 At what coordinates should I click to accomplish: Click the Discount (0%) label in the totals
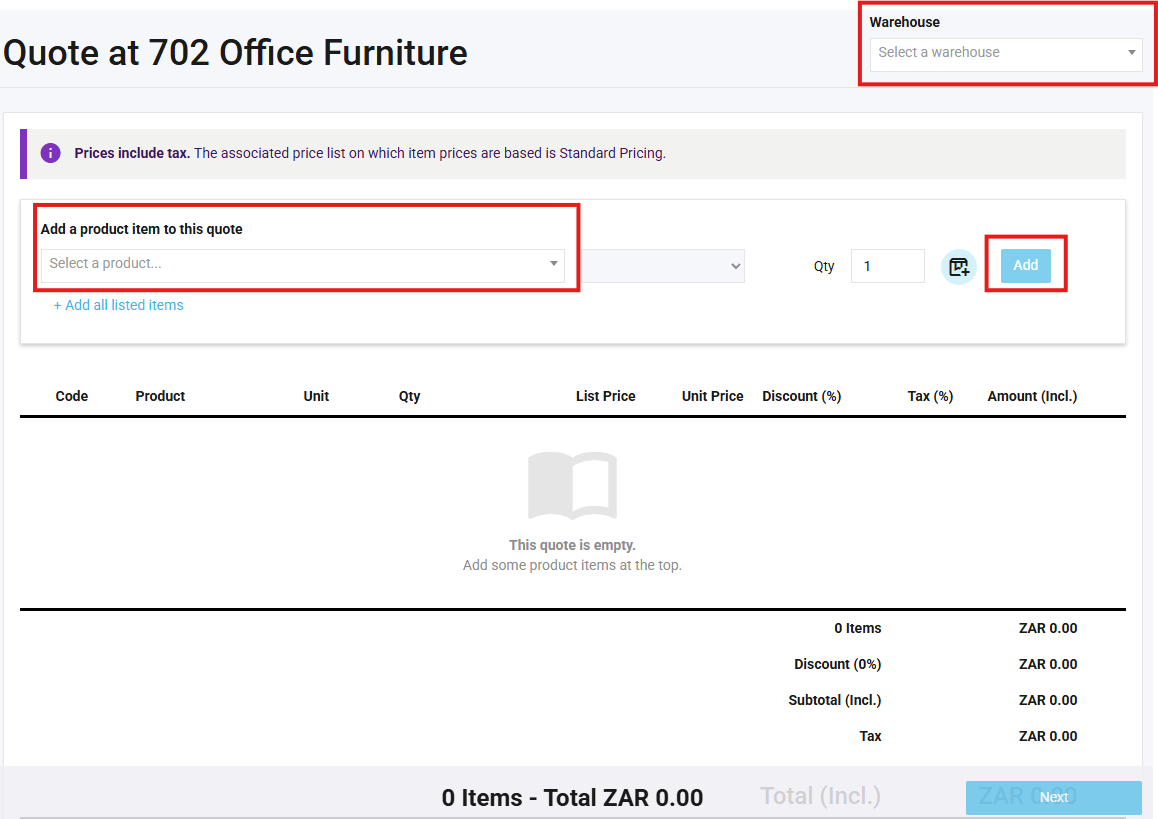[837, 664]
